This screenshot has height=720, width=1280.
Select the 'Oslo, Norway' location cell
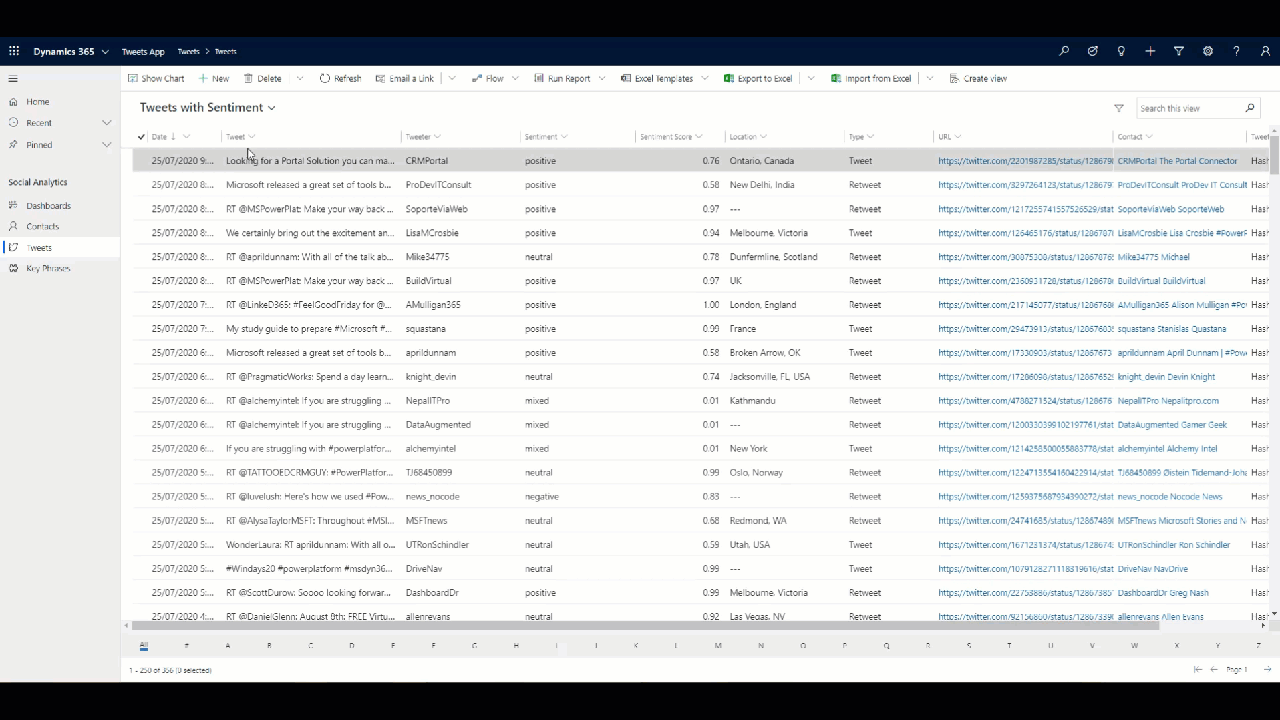[x=756, y=473]
